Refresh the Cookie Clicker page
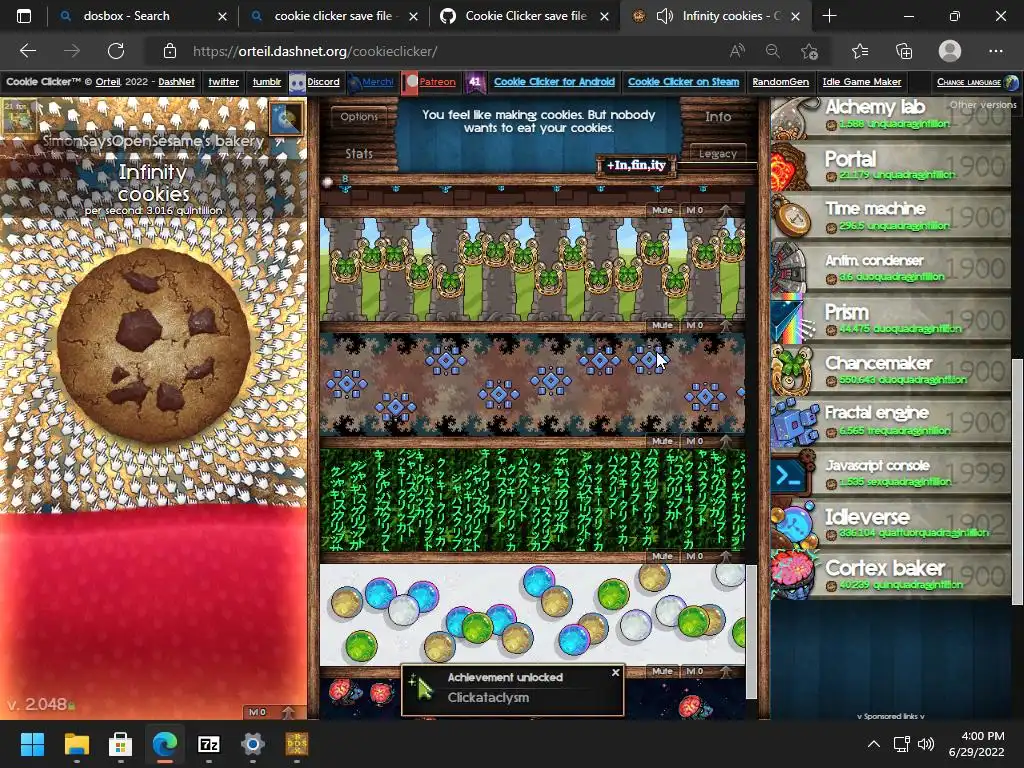This screenshot has height=768, width=1024. (x=116, y=51)
